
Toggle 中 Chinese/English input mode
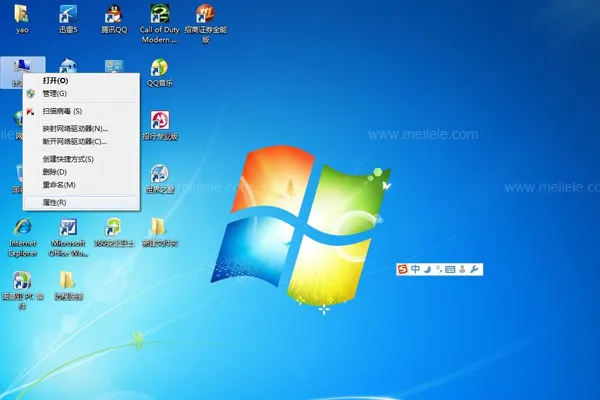click(x=415, y=269)
